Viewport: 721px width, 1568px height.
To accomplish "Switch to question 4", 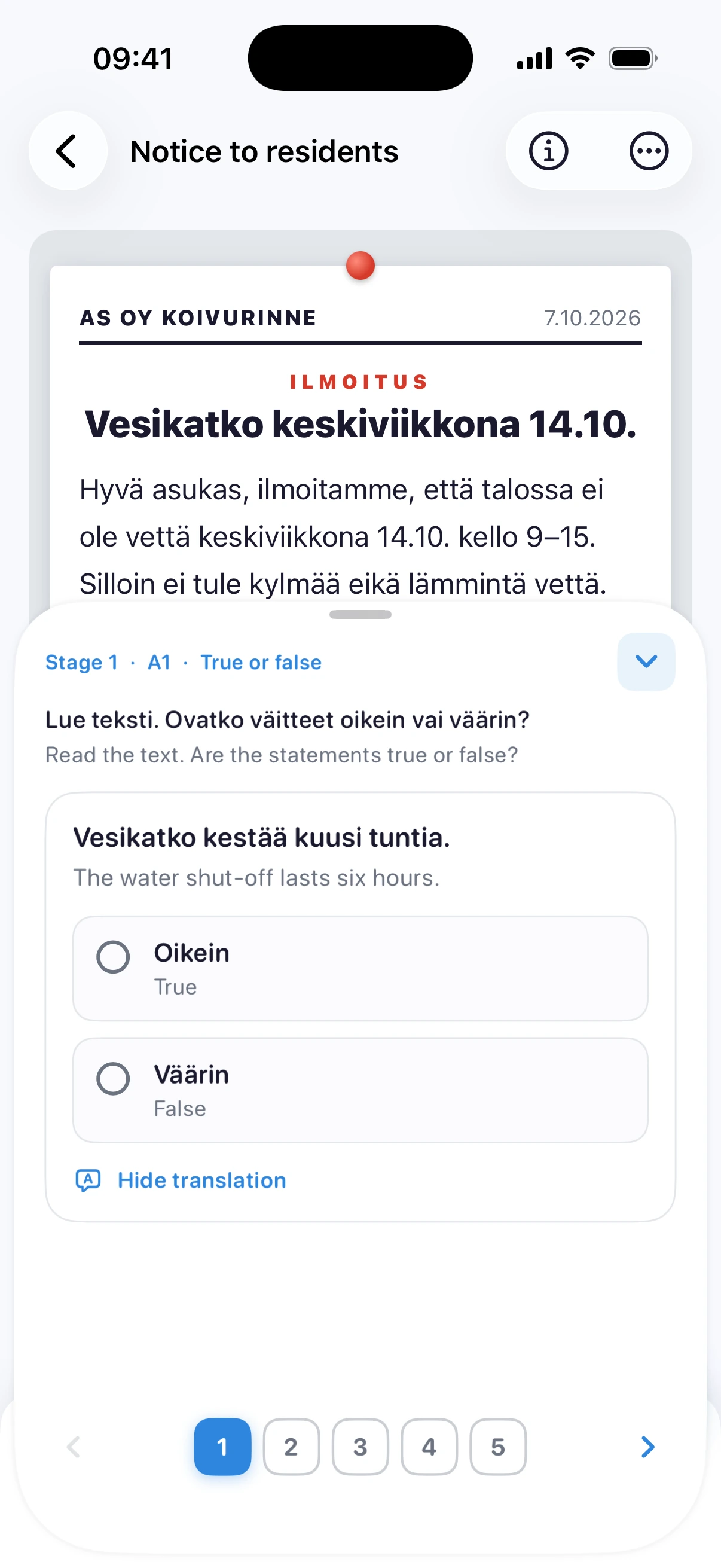I will (x=429, y=1447).
